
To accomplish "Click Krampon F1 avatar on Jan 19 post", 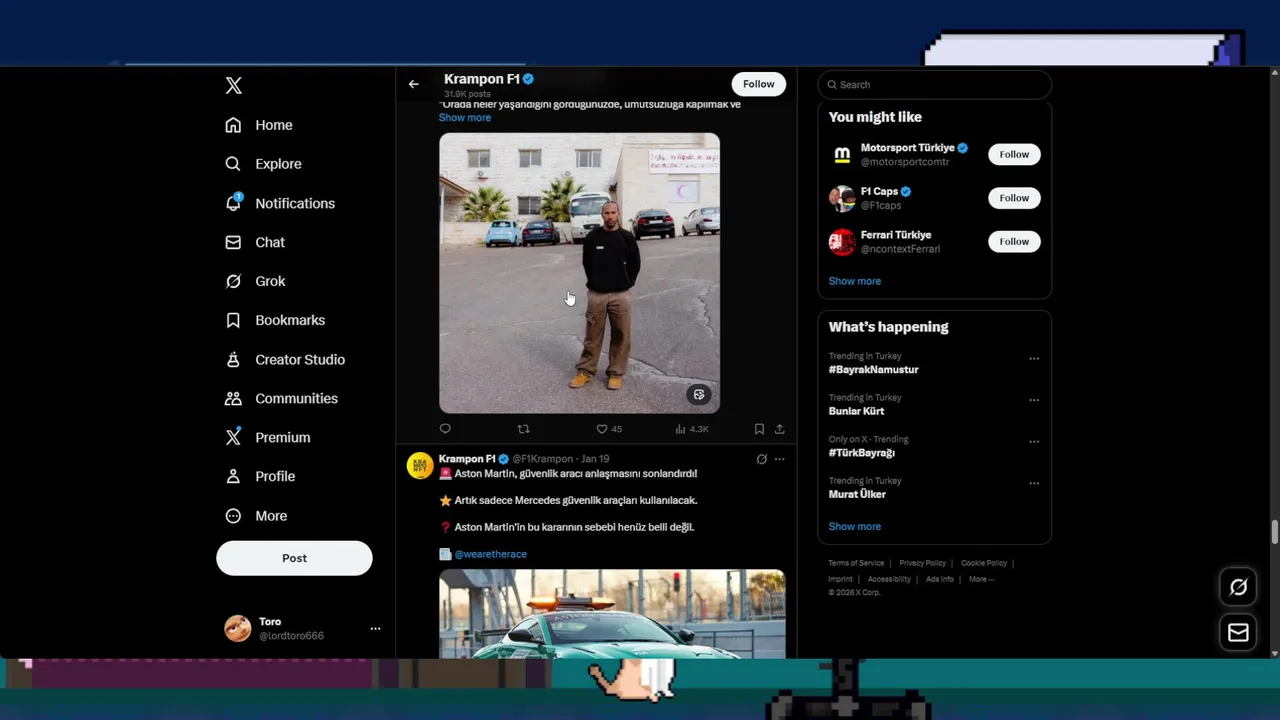I will [420, 466].
